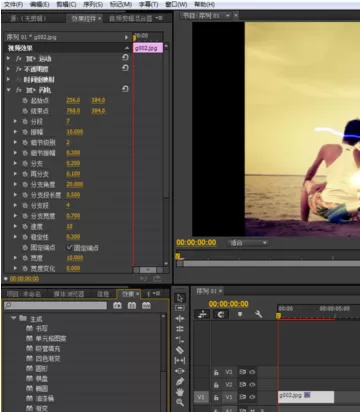360x412 pixels.
Task: Toggle the 闪电 fx effect switch
Action: pos(19,90)
